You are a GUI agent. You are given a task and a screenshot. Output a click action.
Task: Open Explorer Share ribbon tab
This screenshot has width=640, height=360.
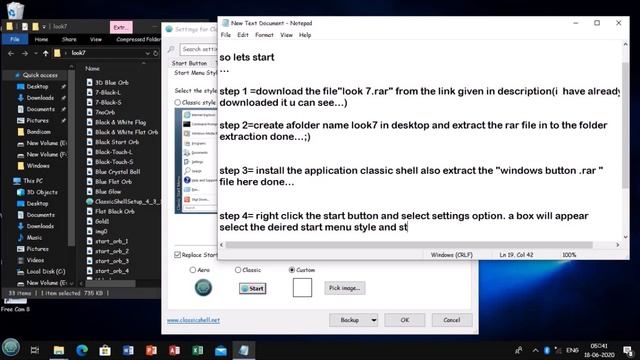tap(69, 39)
